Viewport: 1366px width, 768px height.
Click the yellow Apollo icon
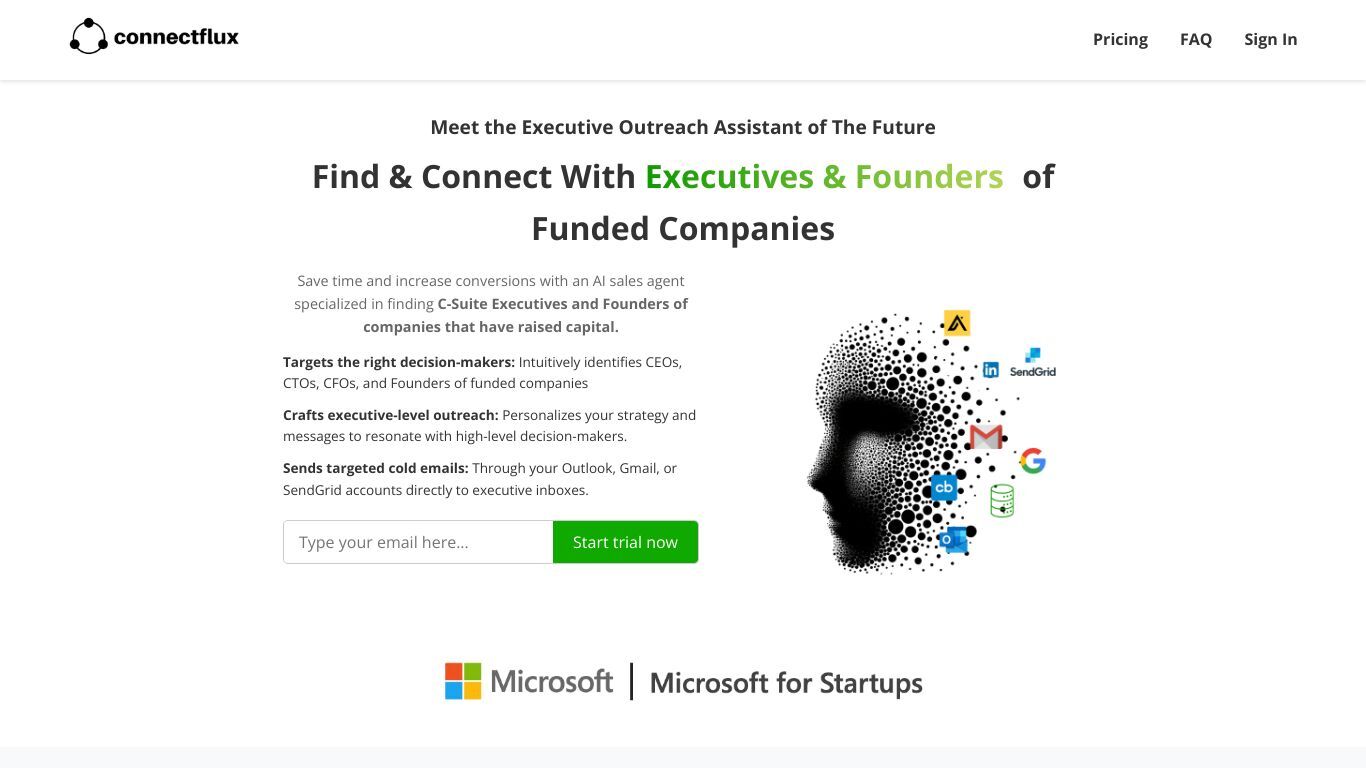[x=957, y=323]
